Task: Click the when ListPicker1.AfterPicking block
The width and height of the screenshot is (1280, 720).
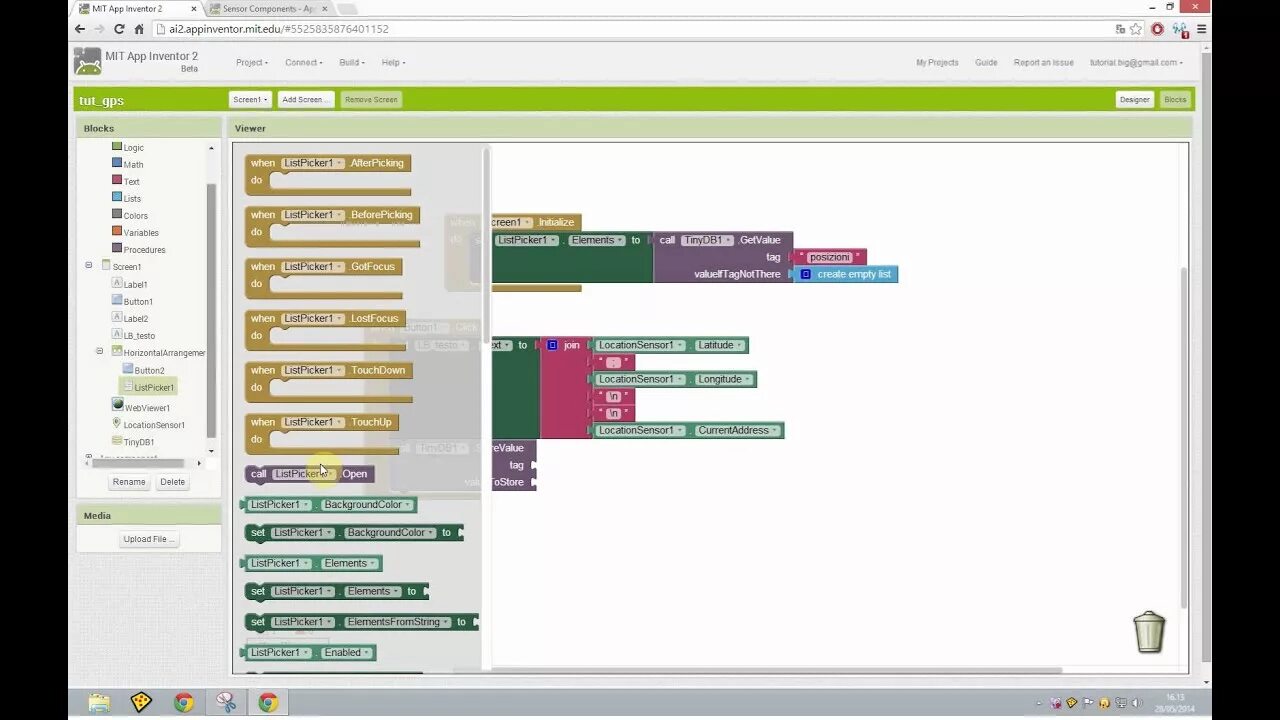Action: [328, 175]
